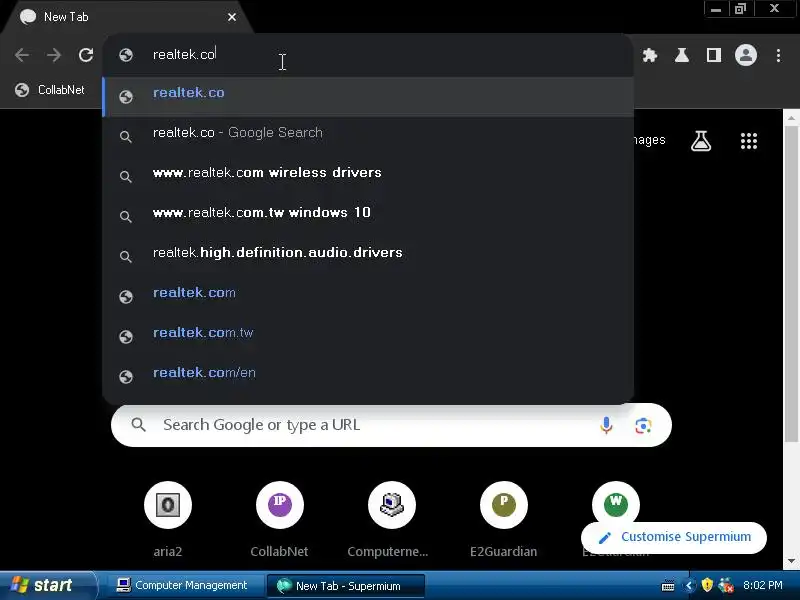The width and height of the screenshot is (800, 600).
Task: Click the New Tab - Supermium taskbar button
Action: tap(346, 585)
